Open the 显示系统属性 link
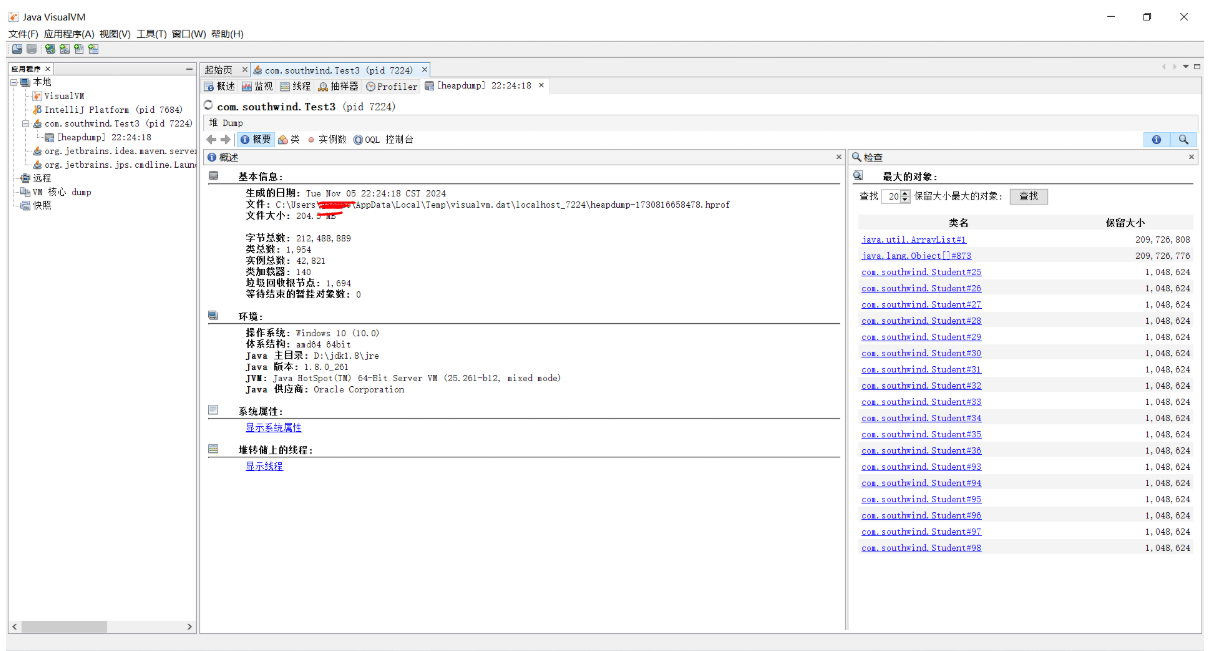The width and height of the screenshot is (1216, 651). point(273,428)
